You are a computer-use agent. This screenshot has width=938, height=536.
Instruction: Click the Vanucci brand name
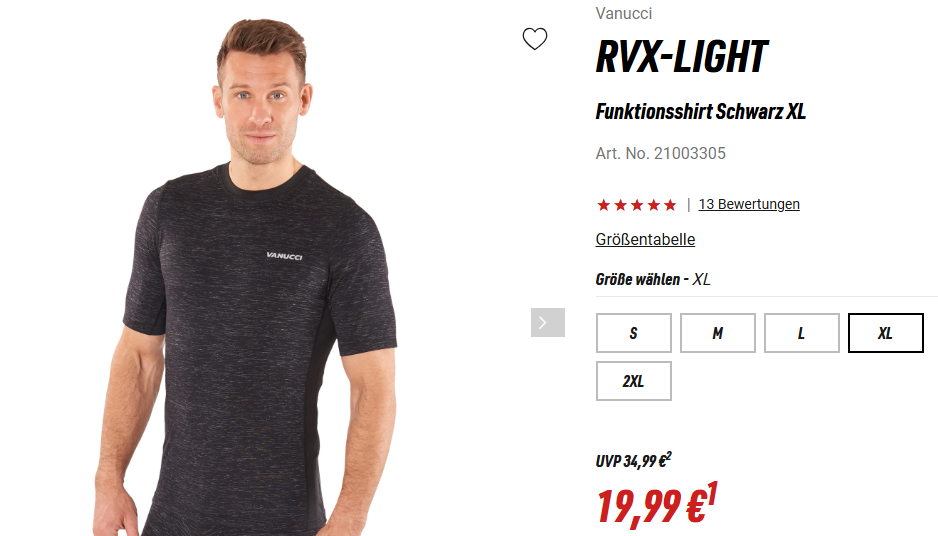click(x=623, y=13)
